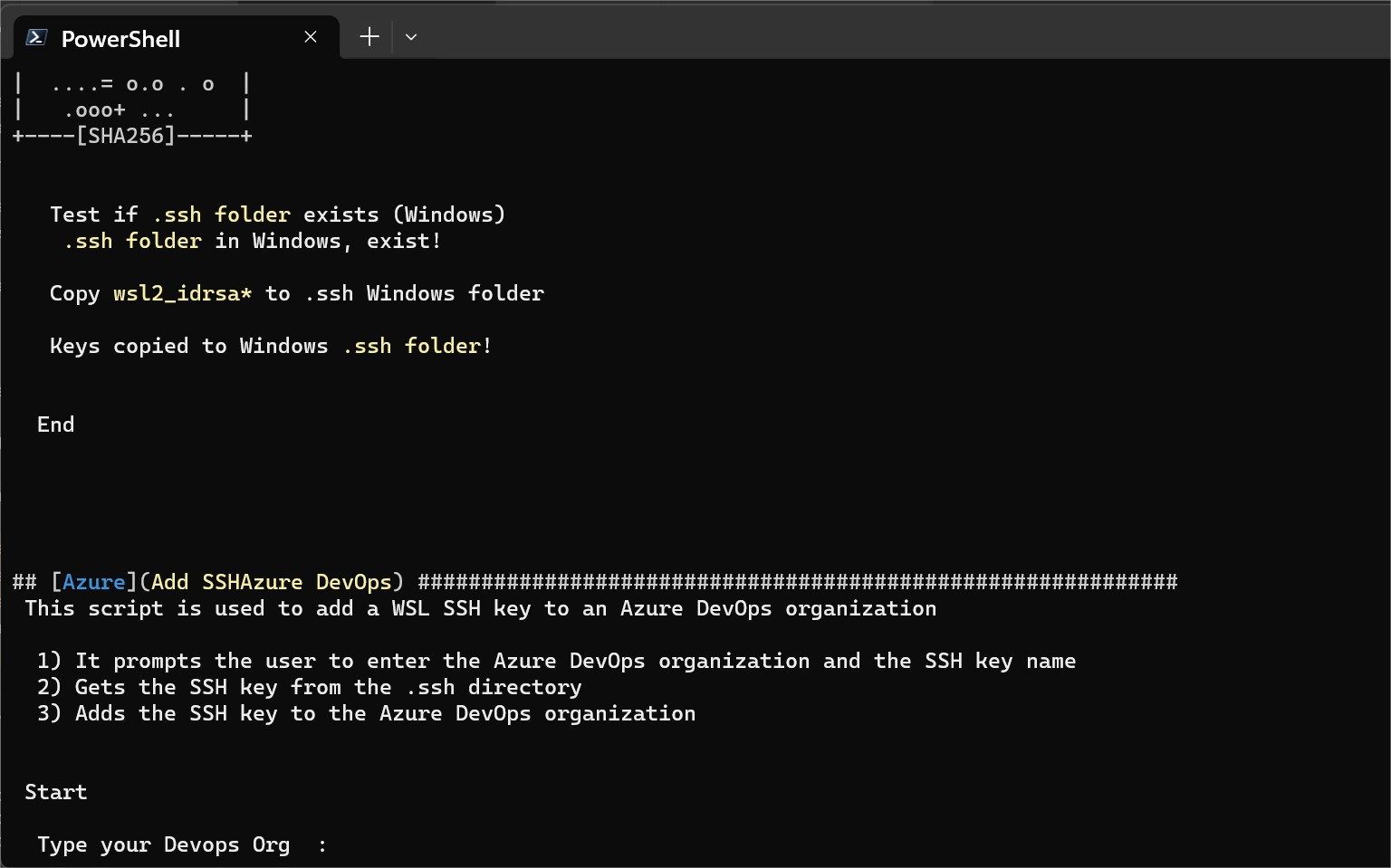This screenshot has width=1391, height=868.
Task: Click the 'Add SSHAzure DevOps' yellow text
Action: [x=272, y=582]
